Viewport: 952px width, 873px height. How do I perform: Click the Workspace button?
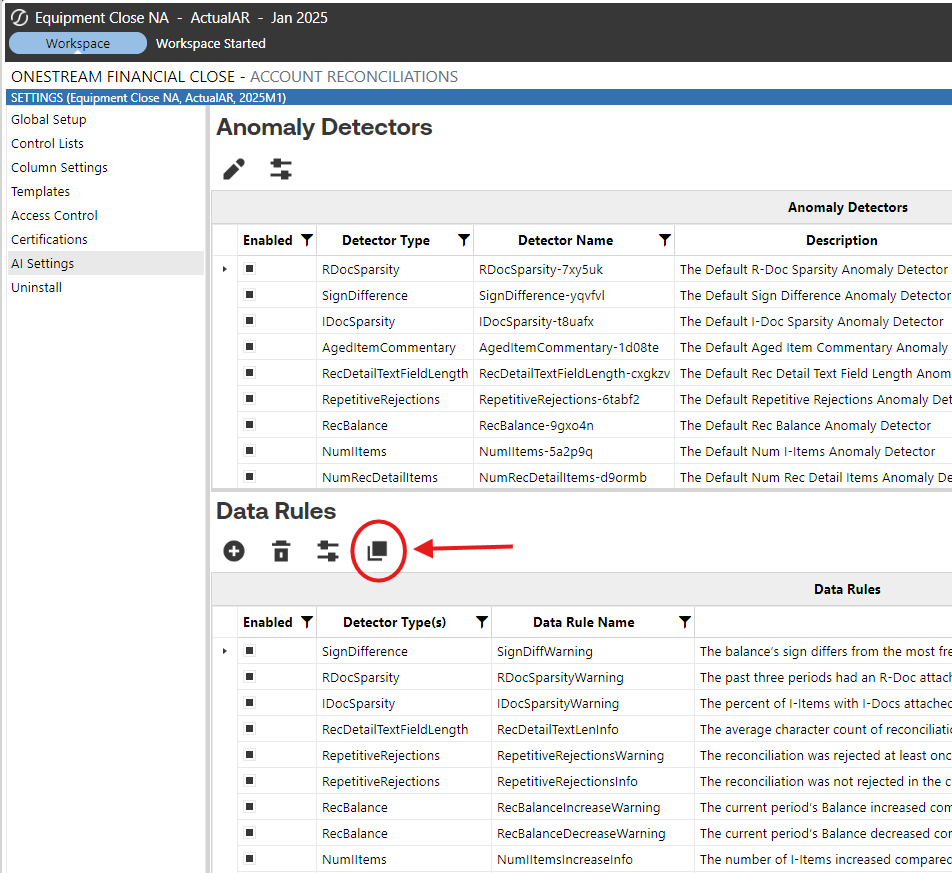(x=78, y=43)
